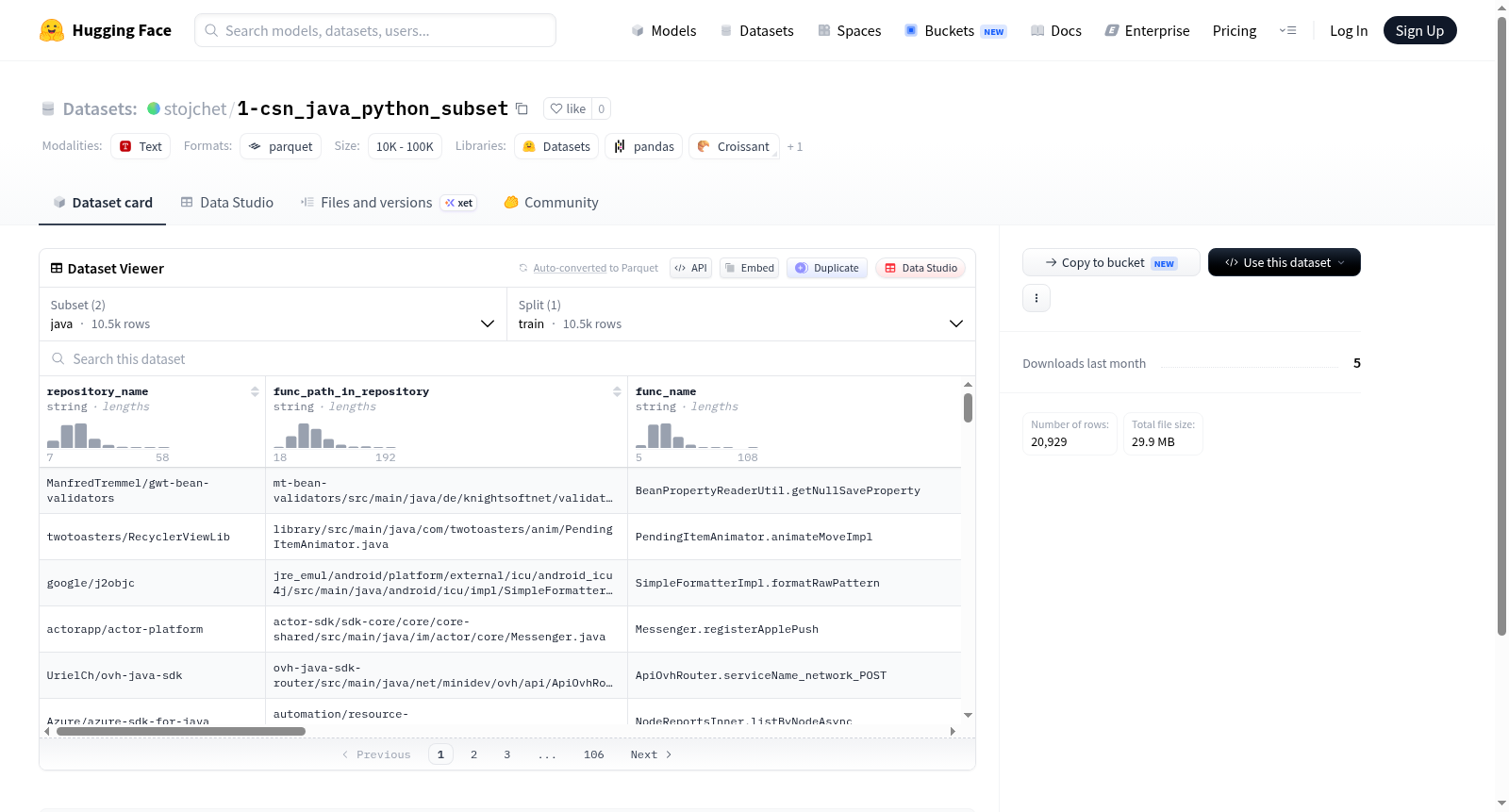
Task: Click the Hugging Face logo
Action: pos(105,30)
